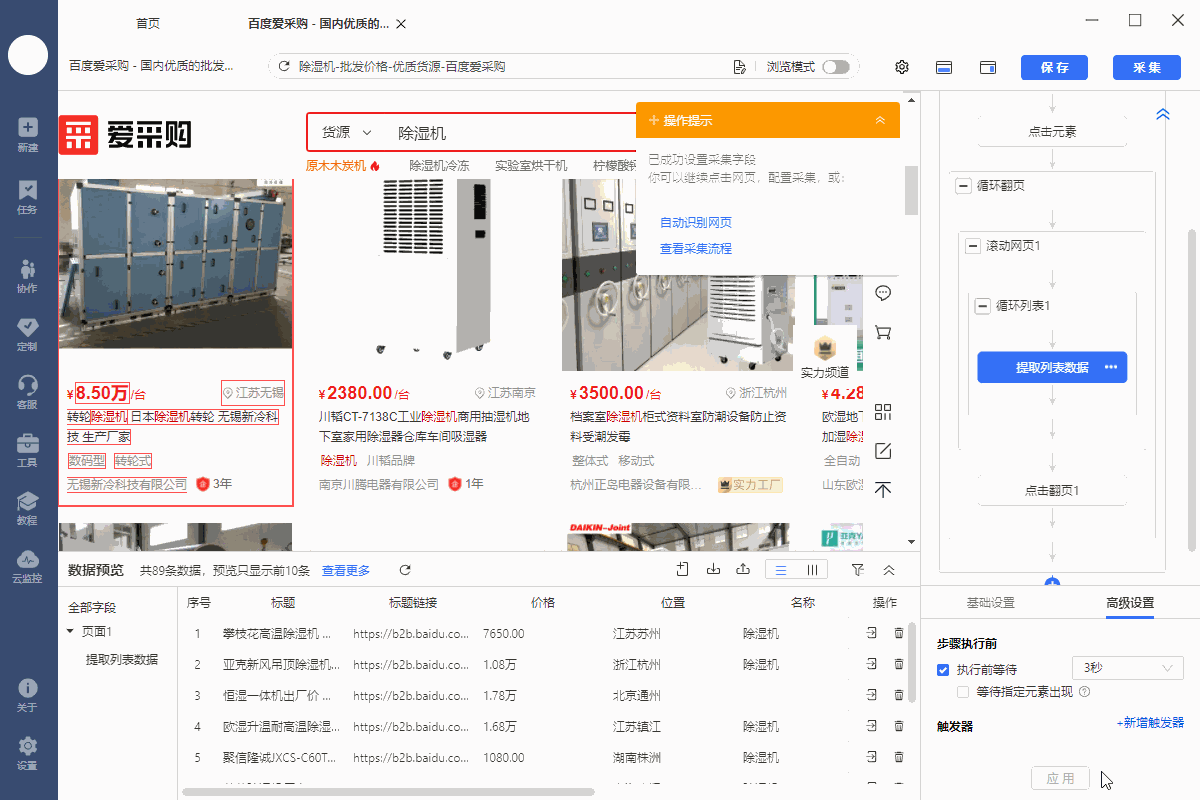The width and height of the screenshot is (1200, 800).
Task: Open the 工具 (Tools) sidebar item
Action: coord(28,450)
